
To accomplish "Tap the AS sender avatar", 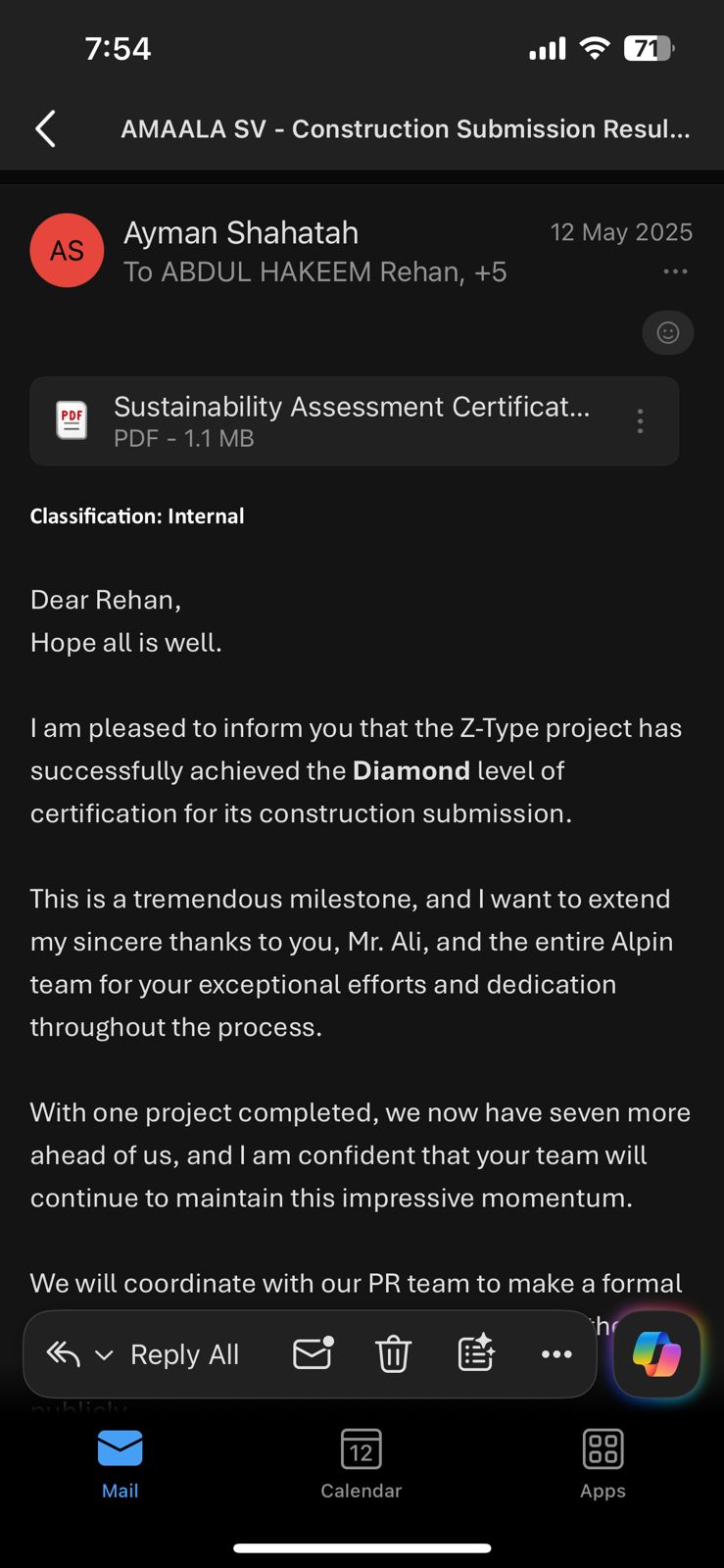I will tap(67, 251).
